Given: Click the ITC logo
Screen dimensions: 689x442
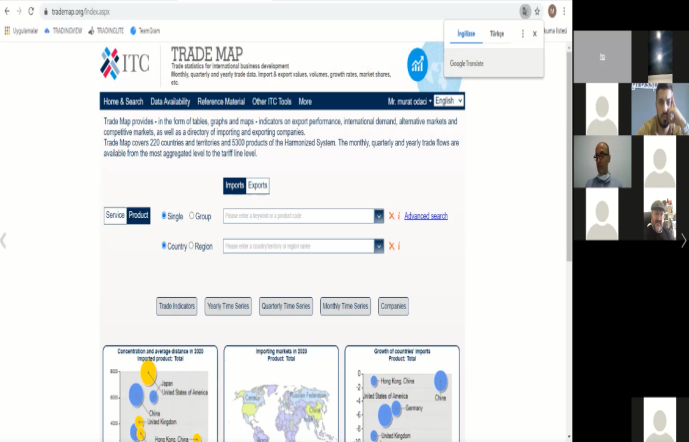Looking at the screenshot, I should click(x=125, y=64).
